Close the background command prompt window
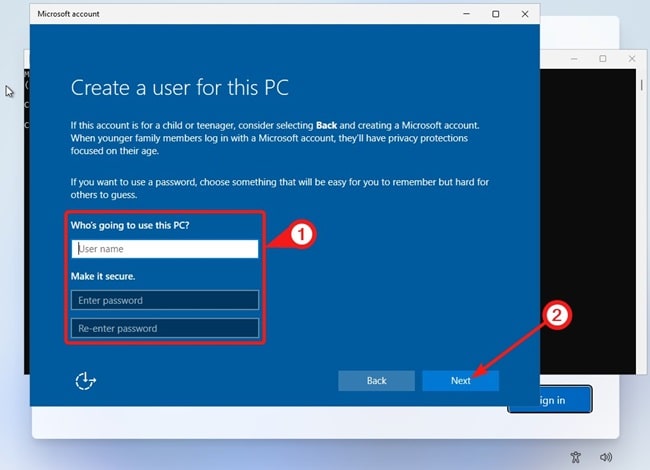Image resolution: width=650 pixels, height=470 pixels. tap(630, 59)
